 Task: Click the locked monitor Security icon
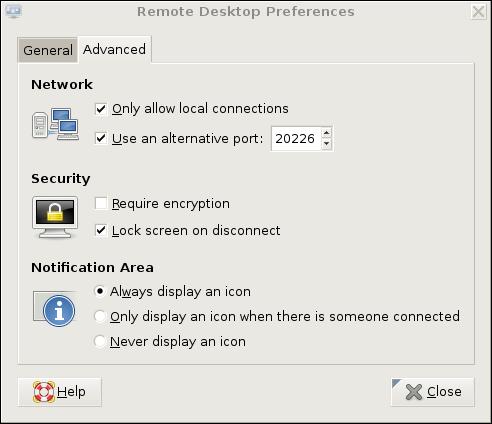[55, 217]
